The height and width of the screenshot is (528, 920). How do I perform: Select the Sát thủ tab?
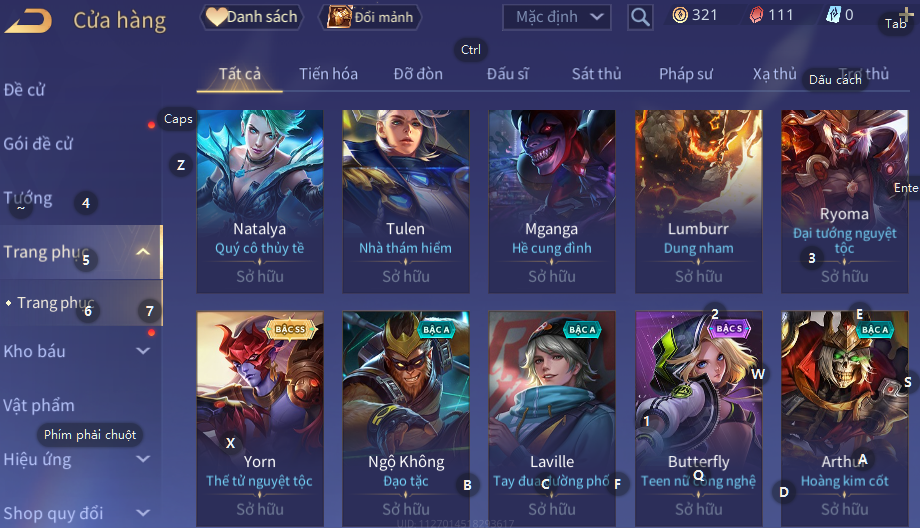tap(596, 74)
